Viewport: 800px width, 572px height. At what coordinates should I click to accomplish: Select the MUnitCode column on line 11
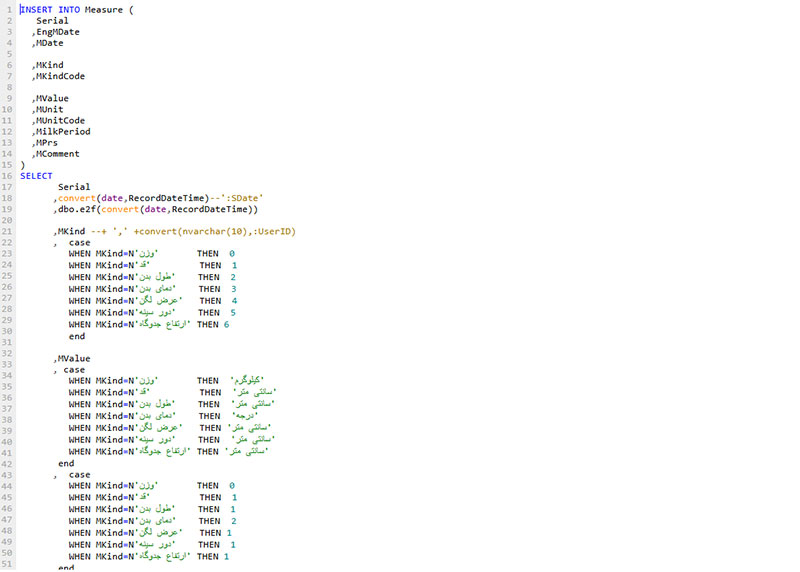61,120
